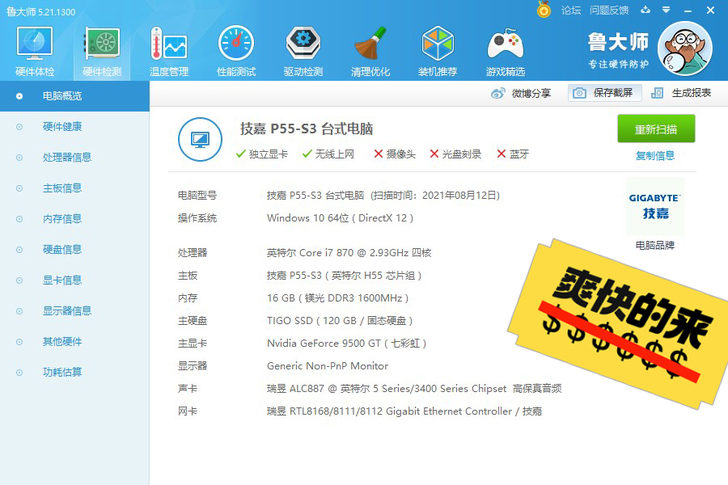
Task: Click the 鲁大师 5.21.1300 version title
Action: pos(41,12)
